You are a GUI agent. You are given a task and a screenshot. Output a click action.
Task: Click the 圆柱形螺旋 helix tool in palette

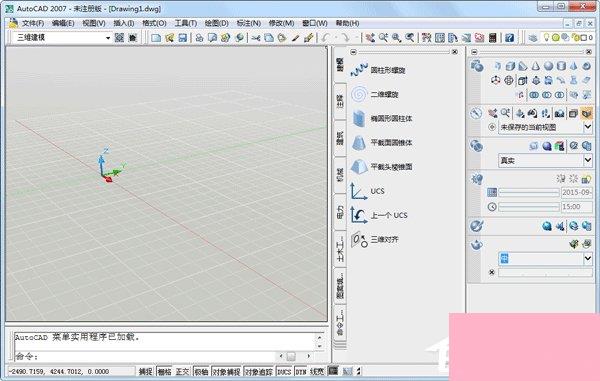[x=378, y=70]
